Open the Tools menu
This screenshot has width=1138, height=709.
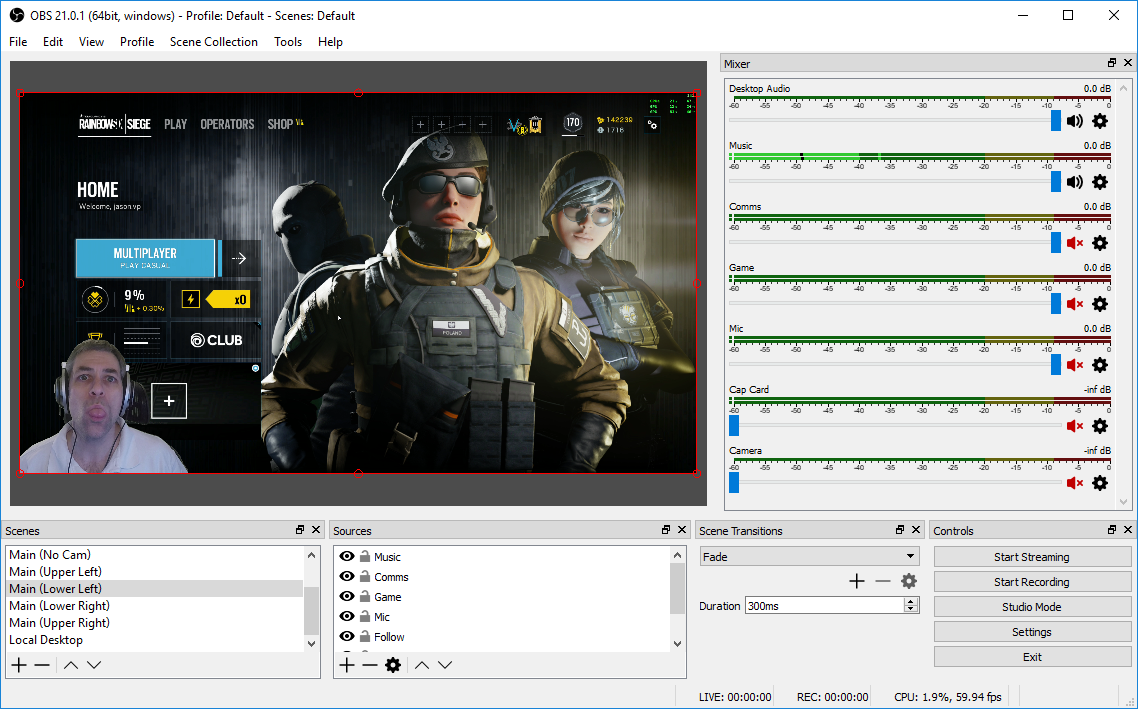point(288,41)
